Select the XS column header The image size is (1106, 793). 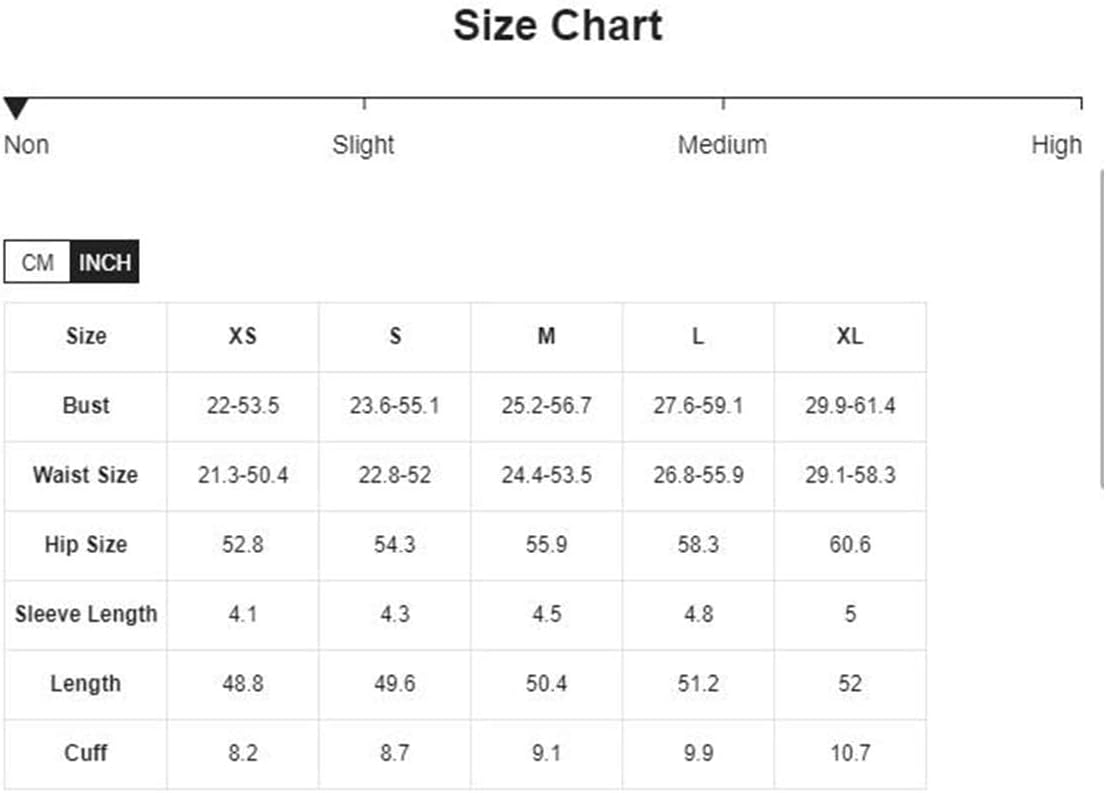[243, 337]
